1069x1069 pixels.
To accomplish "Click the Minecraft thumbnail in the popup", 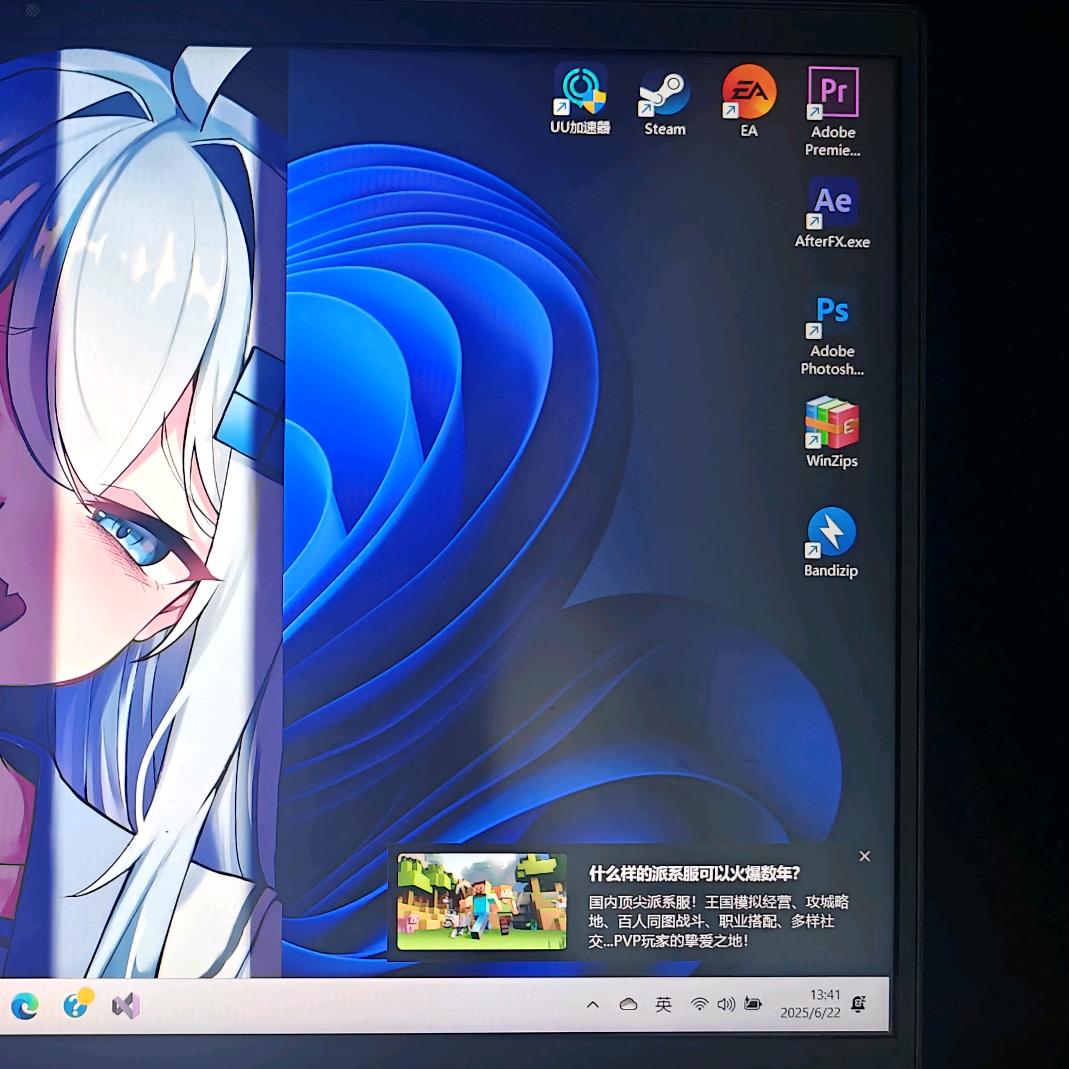I will 482,901.
